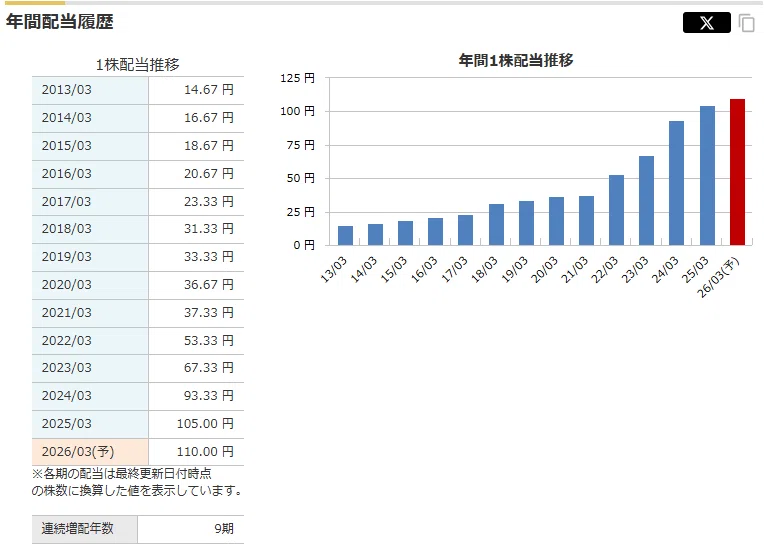
Task: Select the 2019/03 year cell
Action: coord(90,257)
